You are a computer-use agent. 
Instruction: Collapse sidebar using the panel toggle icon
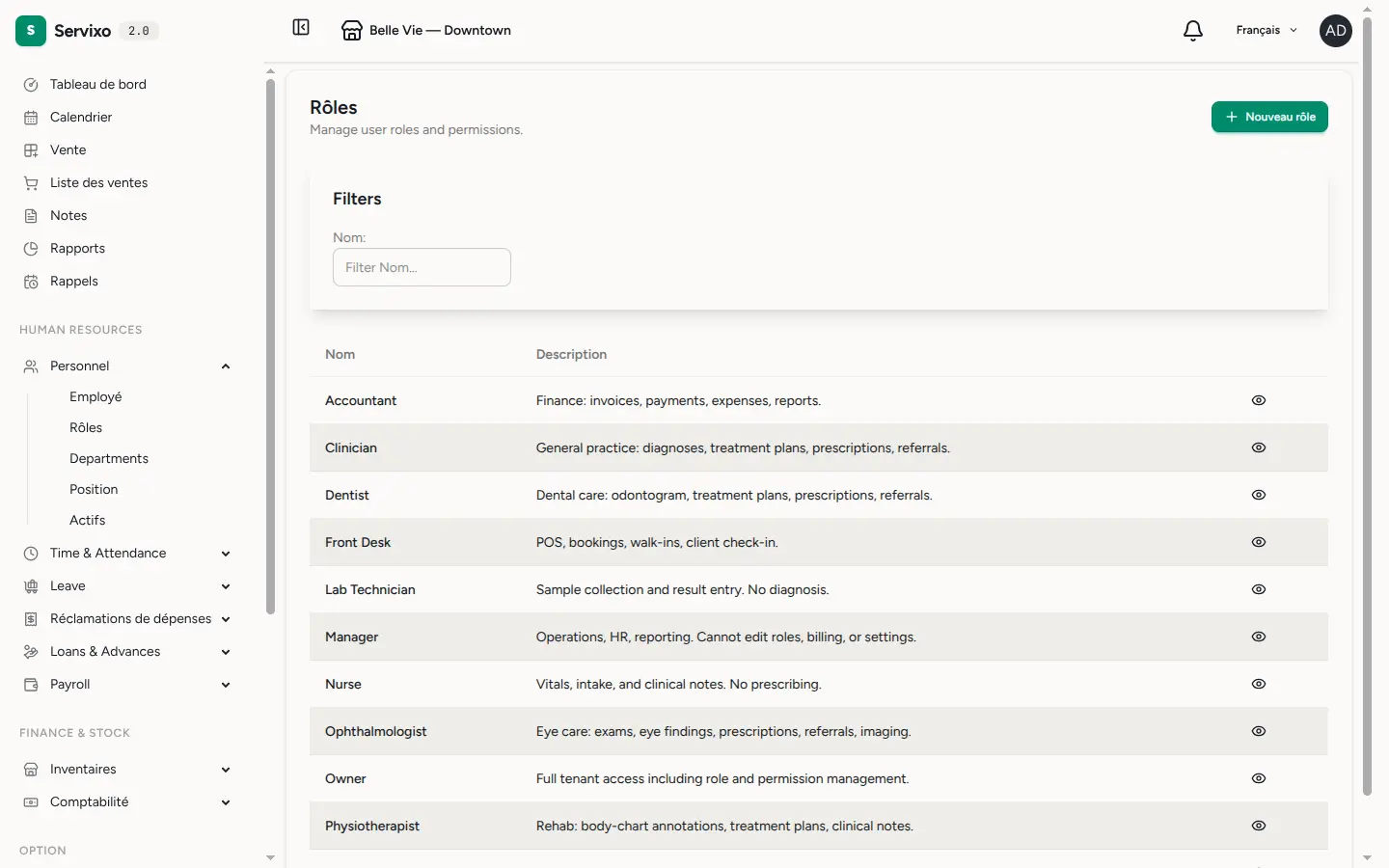pyautogui.click(x=301, y=28)
